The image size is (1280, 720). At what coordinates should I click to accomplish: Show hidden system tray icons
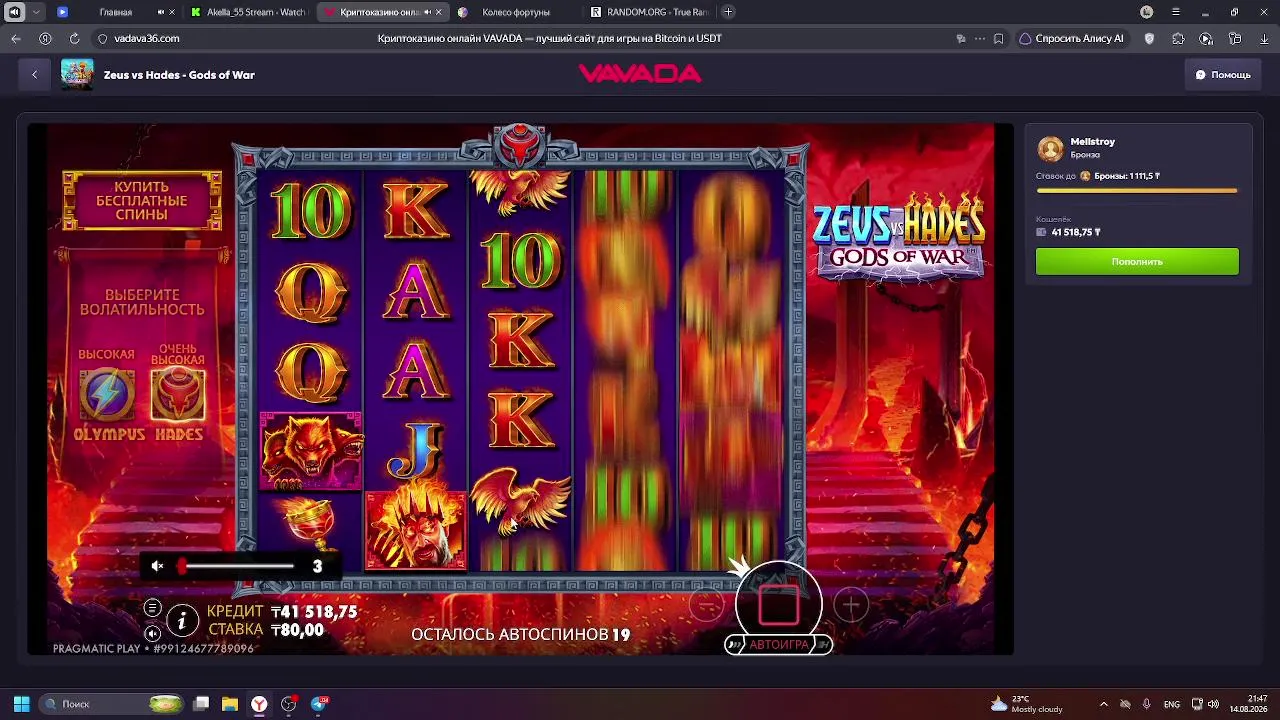click(x=1104, y=704)
